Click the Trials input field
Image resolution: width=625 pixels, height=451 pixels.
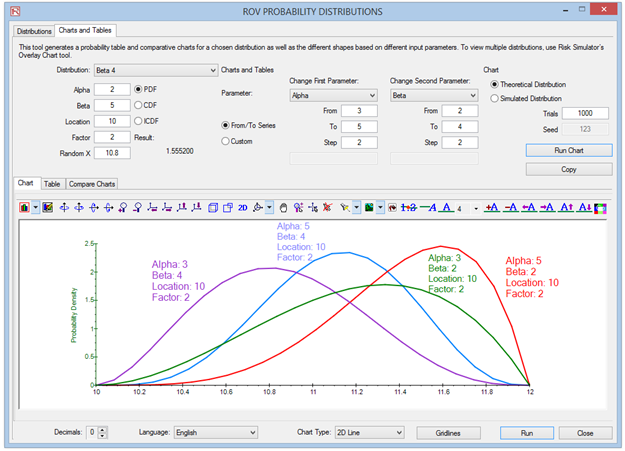(585, 113)
